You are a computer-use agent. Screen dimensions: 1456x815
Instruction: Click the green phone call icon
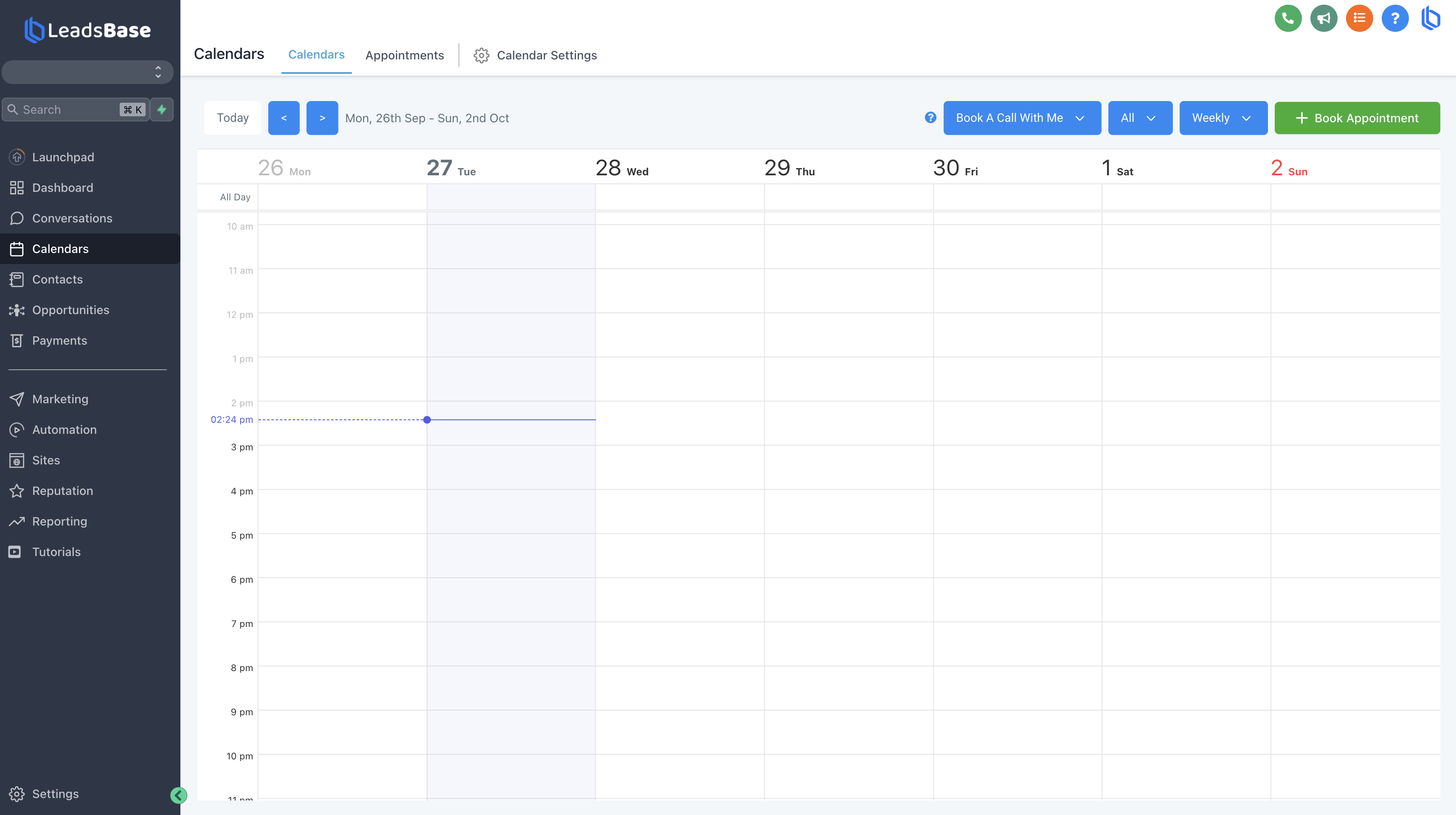click(1287, 19)
